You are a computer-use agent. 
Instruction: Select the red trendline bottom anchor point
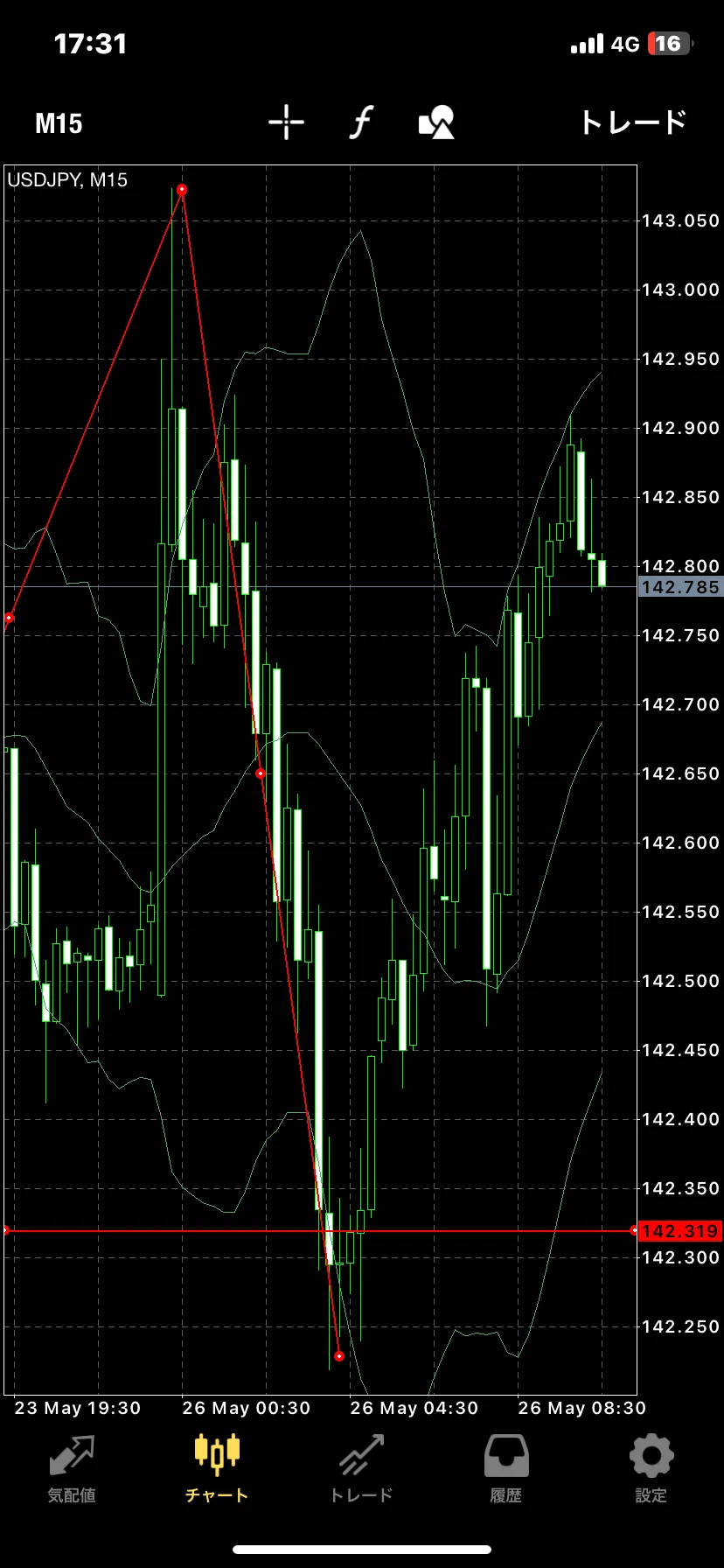pos(339,1356)
